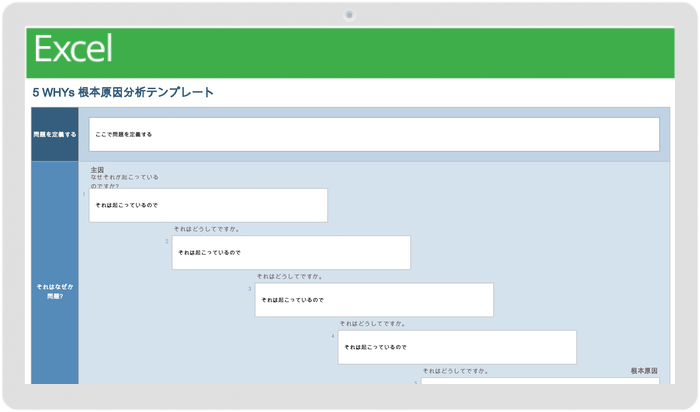Click the '根本原因' label
Viewport: 700px width, 412px height.
(644, 371)
